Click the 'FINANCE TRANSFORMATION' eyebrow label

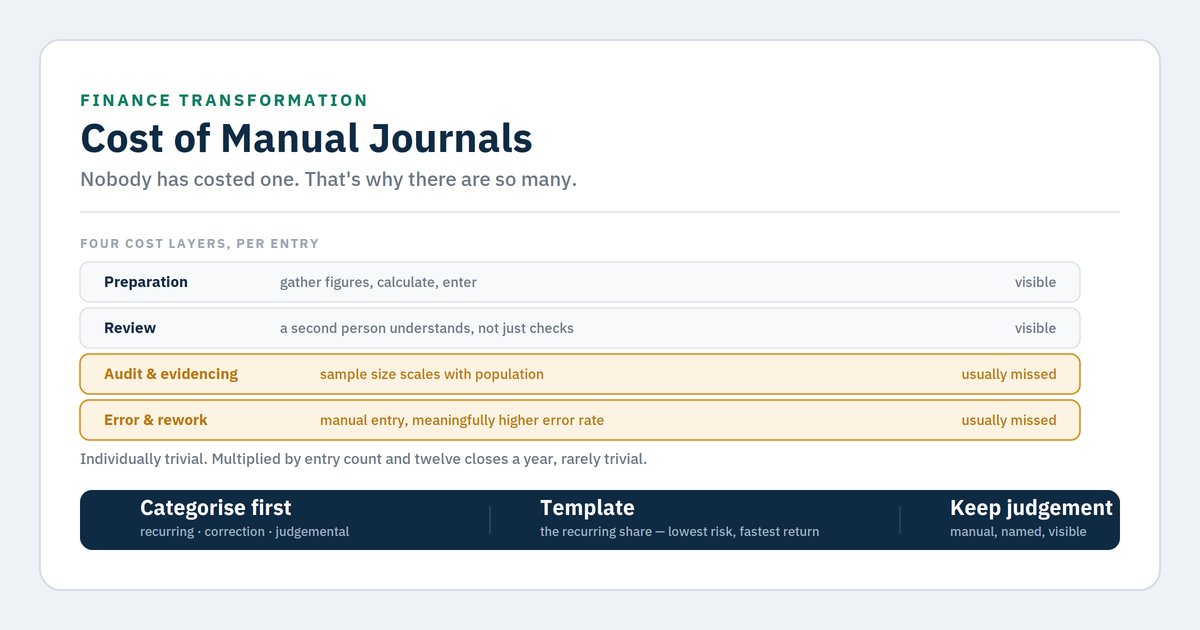coord(224,100)
